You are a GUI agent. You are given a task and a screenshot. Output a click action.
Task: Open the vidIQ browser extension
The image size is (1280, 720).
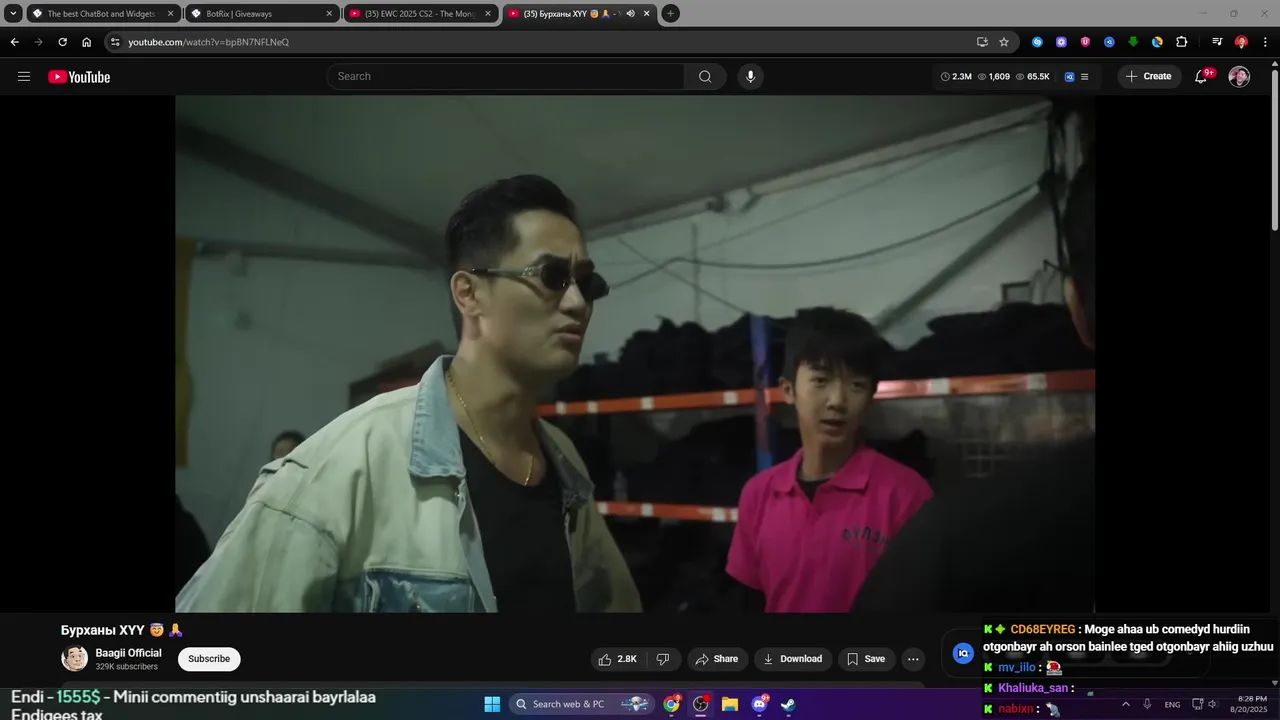click(1109, 42)
